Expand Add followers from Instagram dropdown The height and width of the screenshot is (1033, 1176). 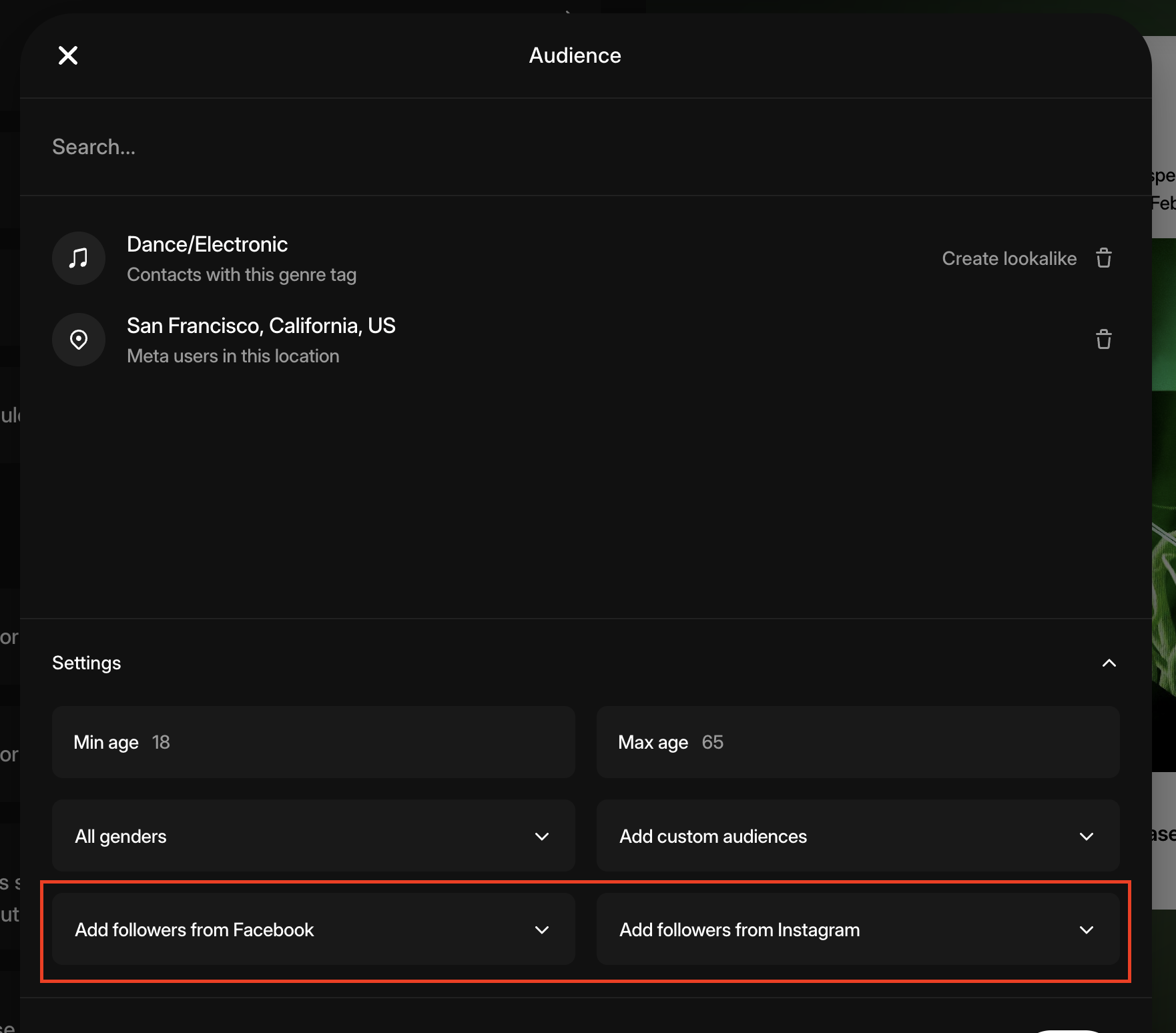[x=858, y=930]
